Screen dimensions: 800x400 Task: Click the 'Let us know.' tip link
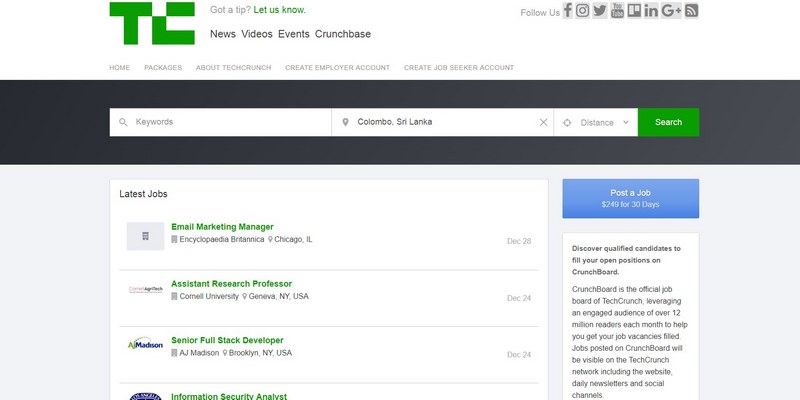280,10
